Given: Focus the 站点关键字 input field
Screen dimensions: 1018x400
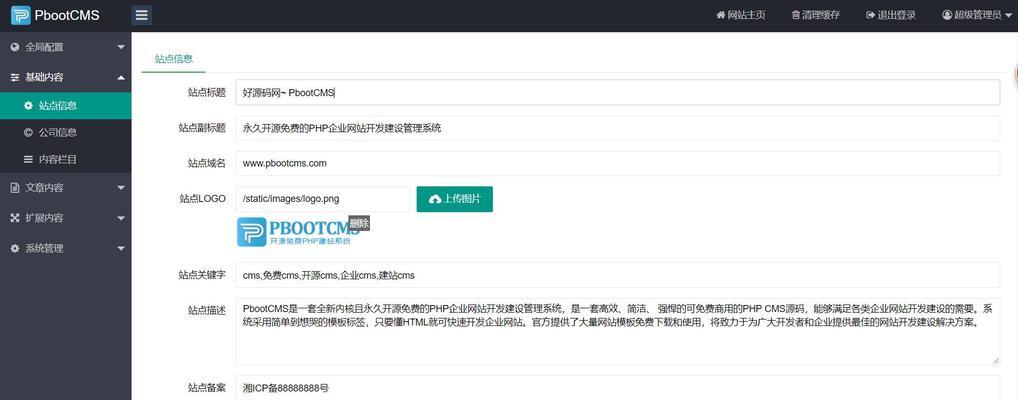Looking at the screenshot, I should (x=617, y=275).
